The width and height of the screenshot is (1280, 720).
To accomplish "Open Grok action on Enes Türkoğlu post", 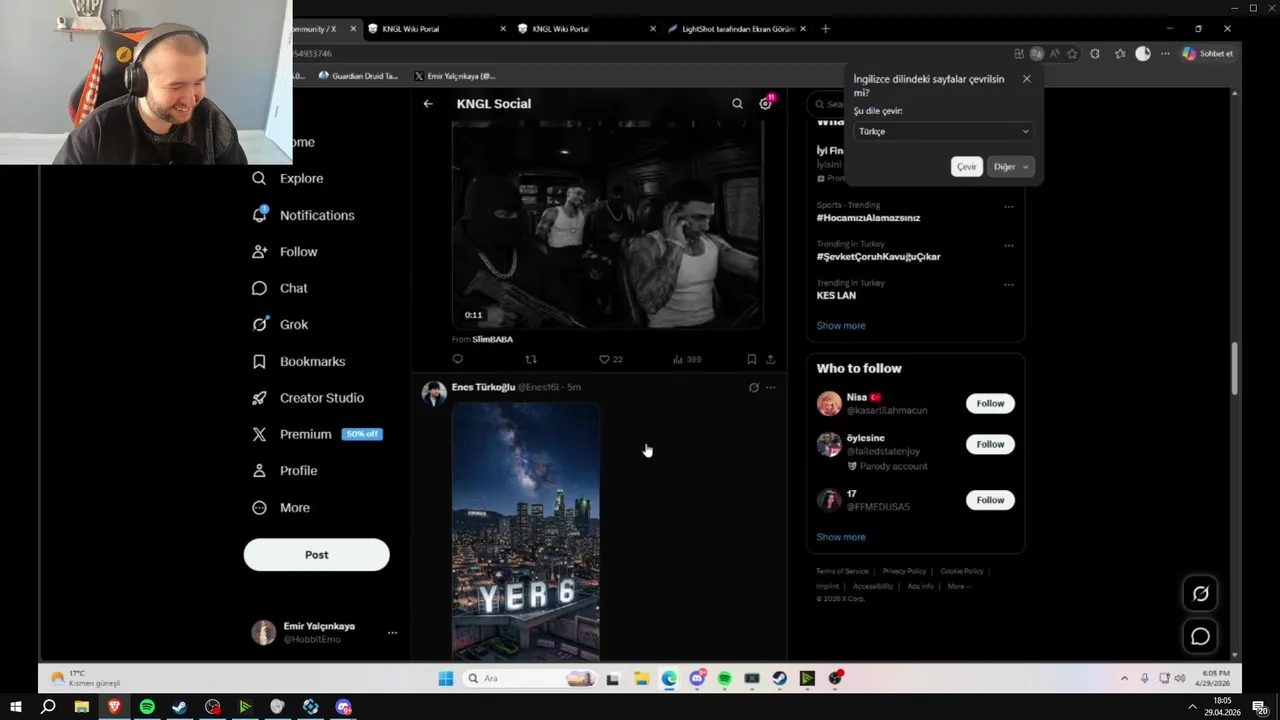I will [754, 387].
